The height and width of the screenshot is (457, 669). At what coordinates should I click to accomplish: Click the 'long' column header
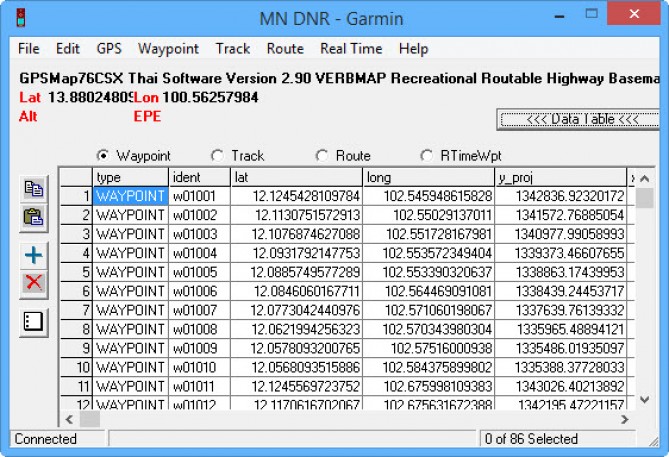(428, 178)
